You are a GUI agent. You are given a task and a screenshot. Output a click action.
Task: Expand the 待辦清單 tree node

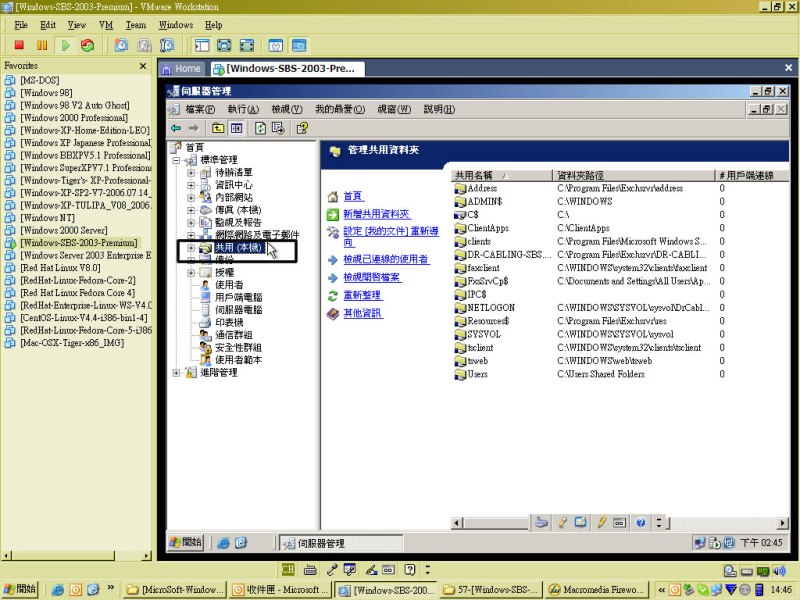pyautogui.click(x=191, y=172)
